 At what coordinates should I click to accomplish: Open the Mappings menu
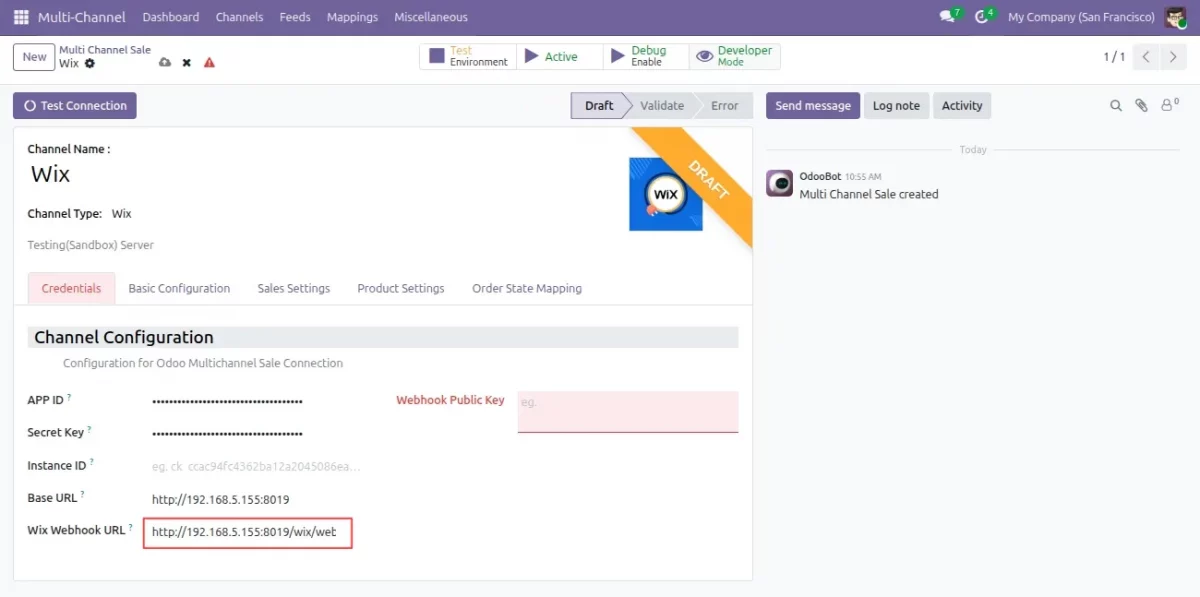(x=352, y=17)
